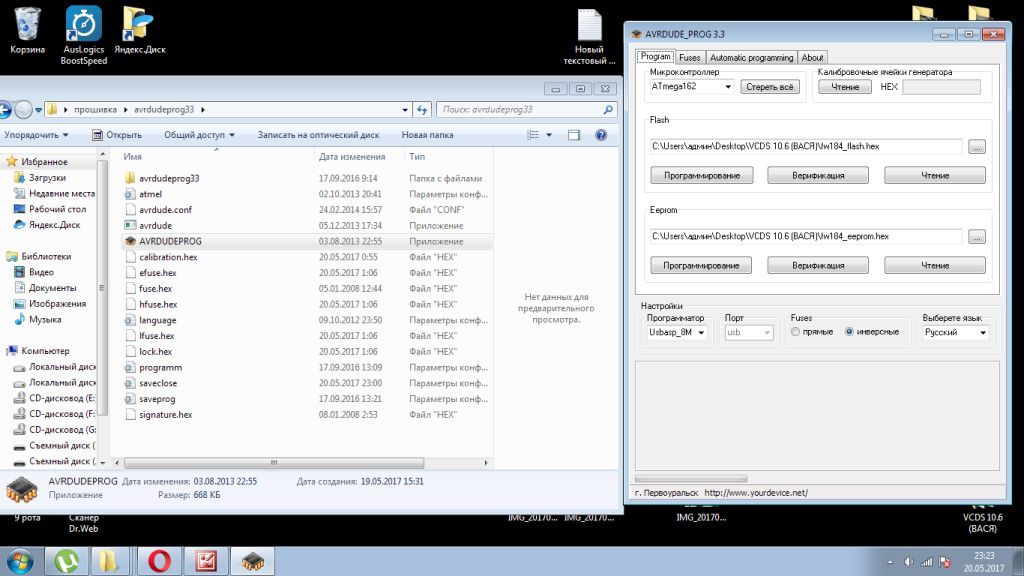Open the address bar history dropdown
1024x576 pixels.
(x=406, y=110)
